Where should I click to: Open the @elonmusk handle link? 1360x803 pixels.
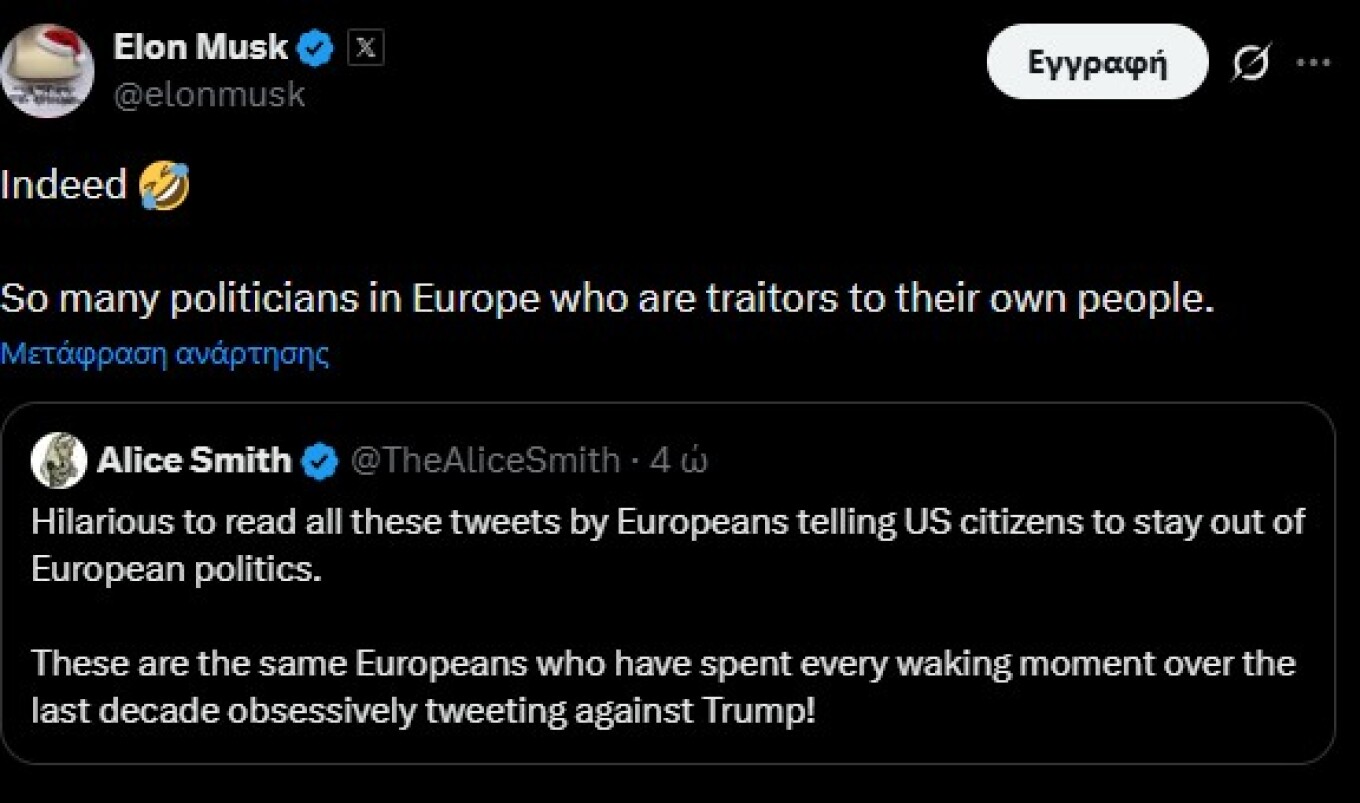pyautogui.click(x=208, y=95)
